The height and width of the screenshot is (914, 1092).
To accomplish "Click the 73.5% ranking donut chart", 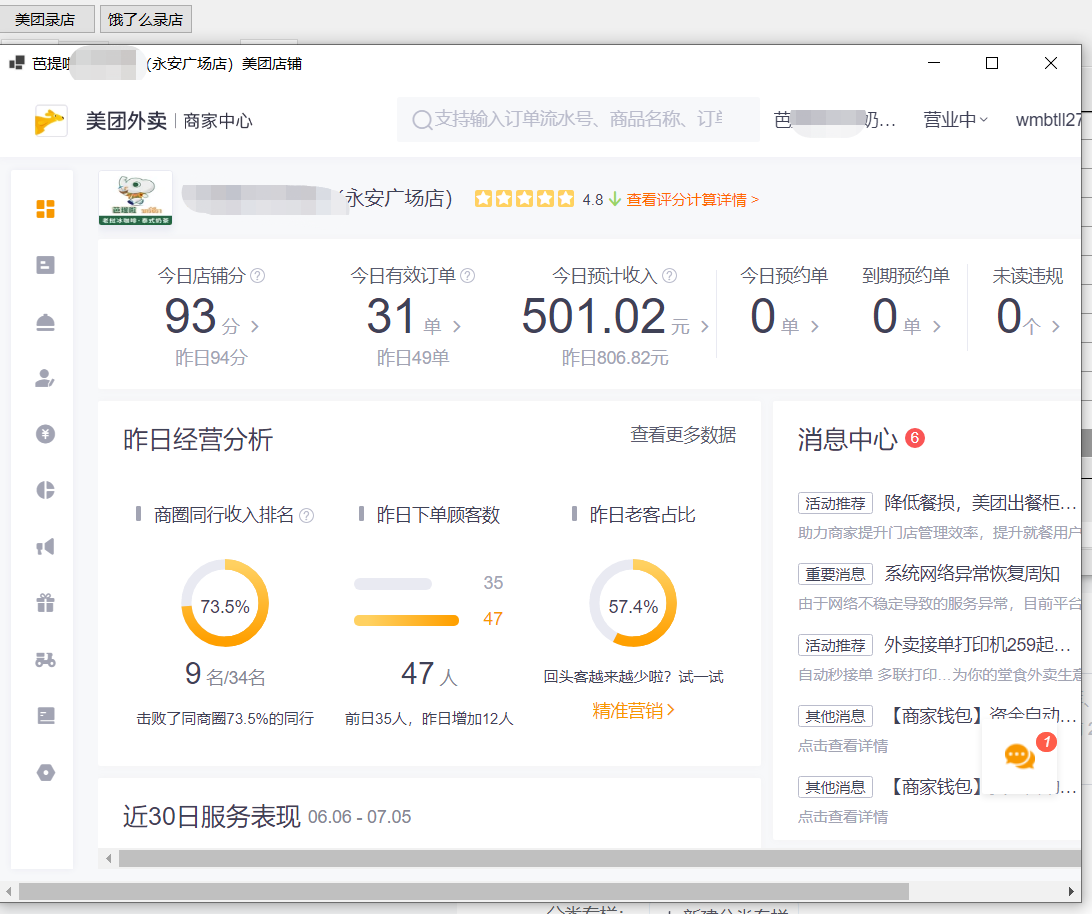I will pyautogui.click(x=225, y=603).
